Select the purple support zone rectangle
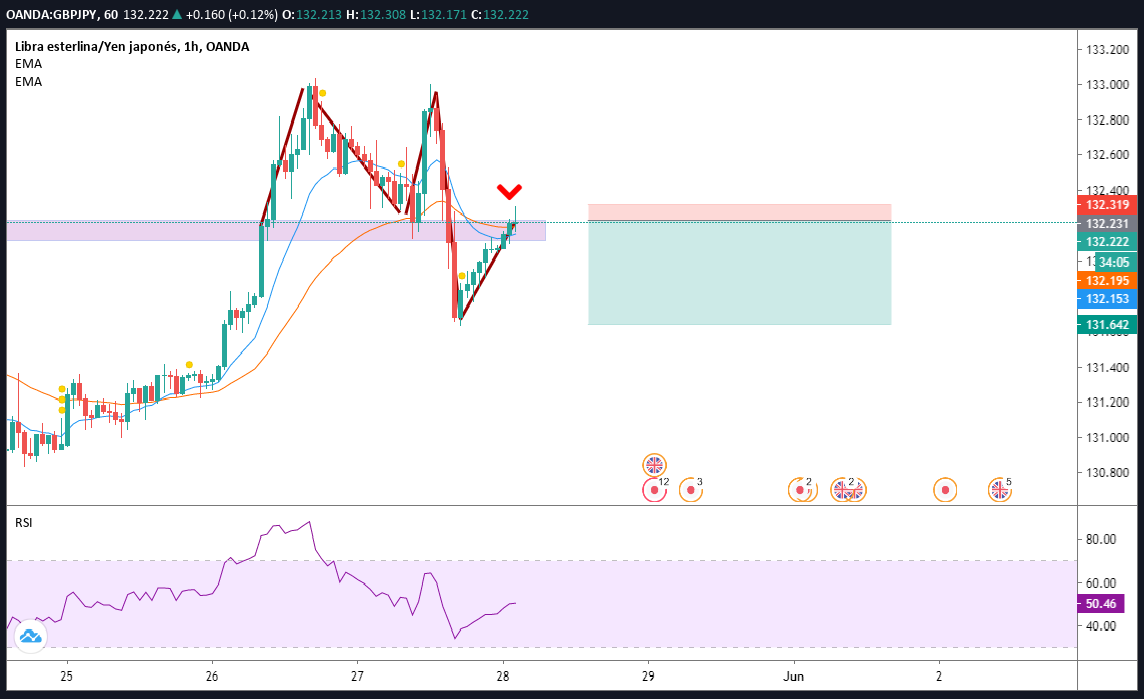Viewport: 1144px width, 699px height. (276, 231)
